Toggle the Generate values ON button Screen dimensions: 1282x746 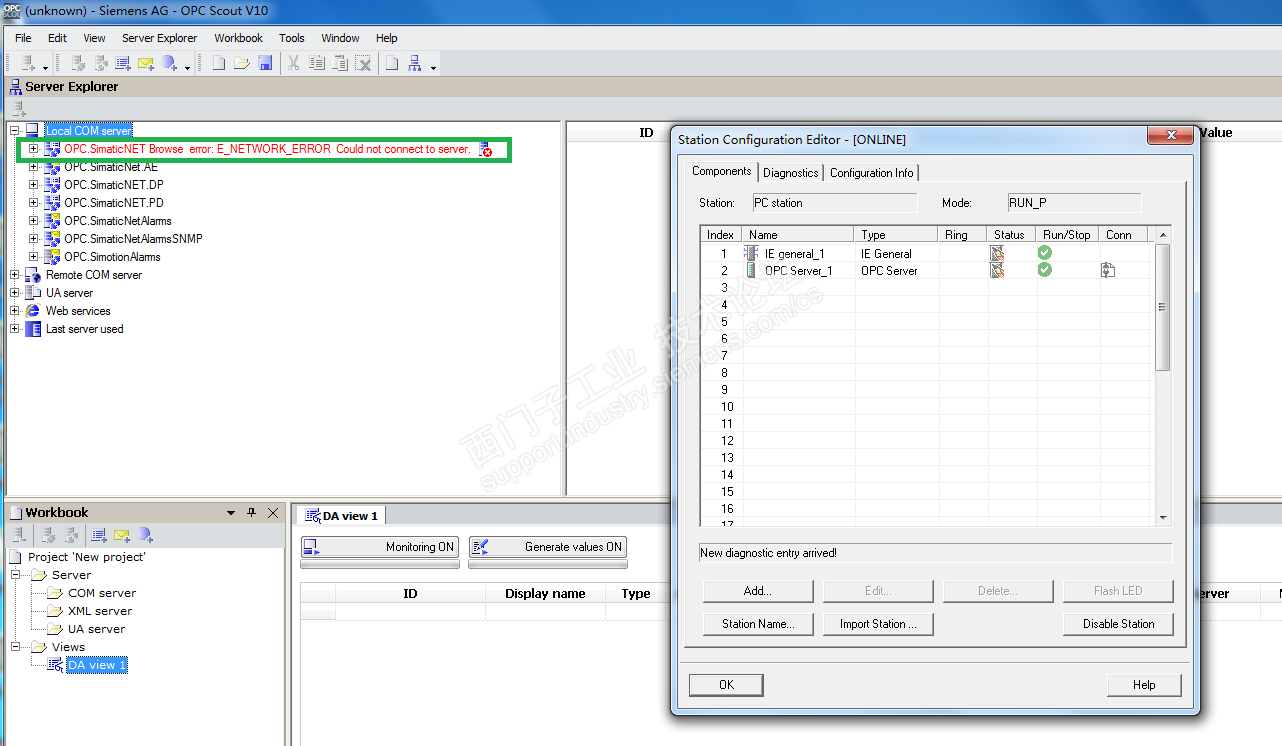click(x=548, y=547)
